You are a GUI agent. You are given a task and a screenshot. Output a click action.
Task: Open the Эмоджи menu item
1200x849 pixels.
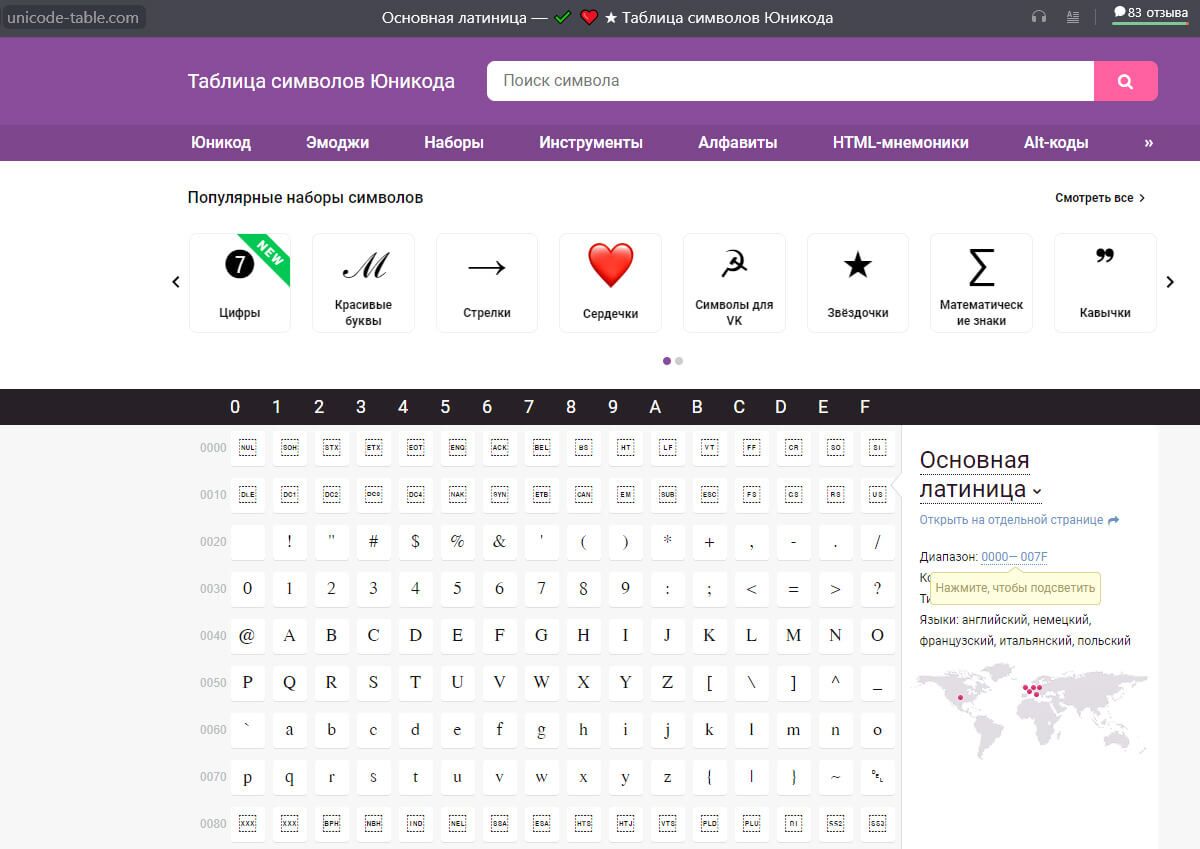tap(337, 142)
